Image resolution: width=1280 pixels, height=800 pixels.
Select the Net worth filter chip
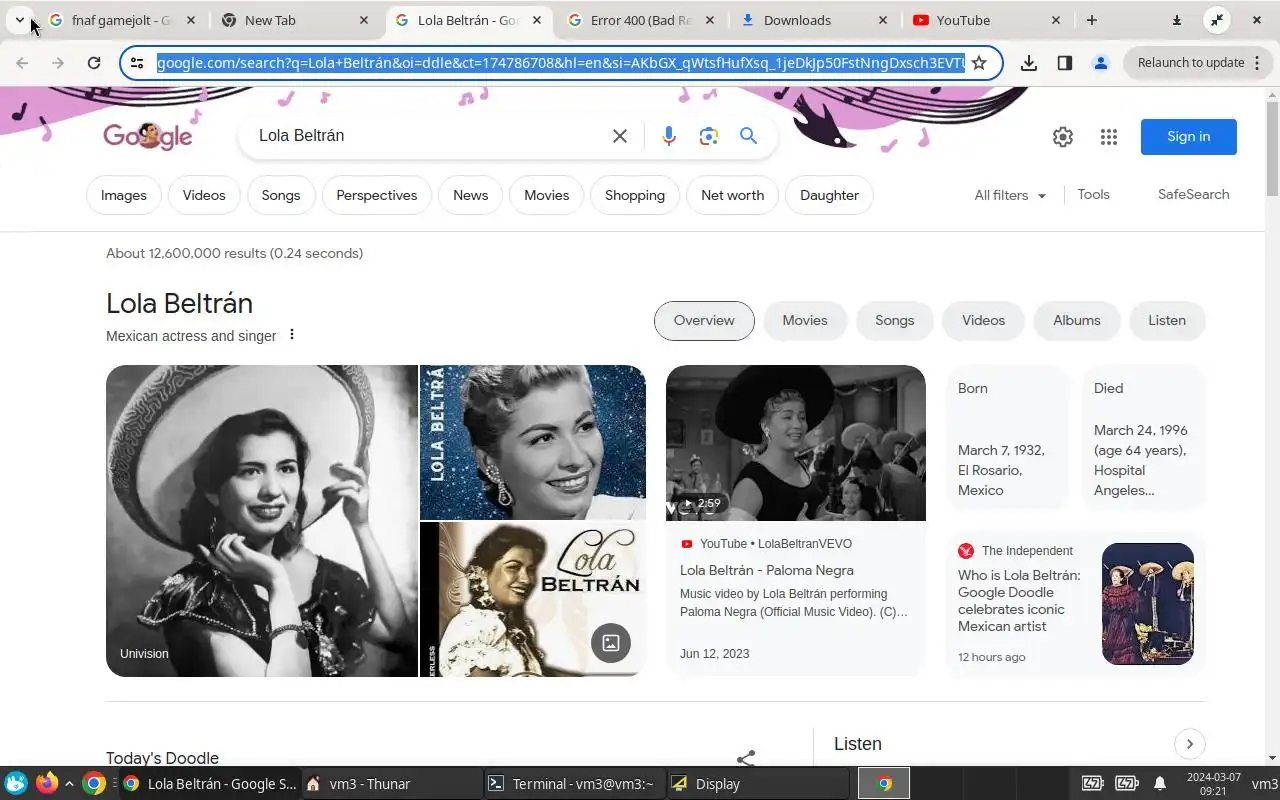pyautogui.click(x=733, y=195)
